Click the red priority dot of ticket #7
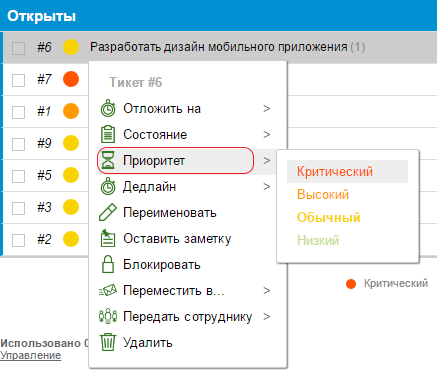The width and height of the screenshot is (437, 380). 71,79
